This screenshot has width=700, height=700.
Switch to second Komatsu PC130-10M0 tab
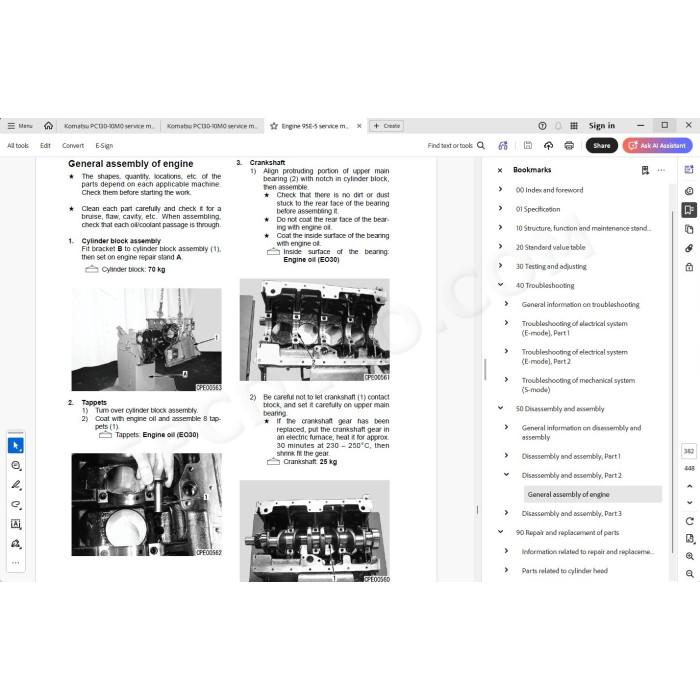pos(212,126)
